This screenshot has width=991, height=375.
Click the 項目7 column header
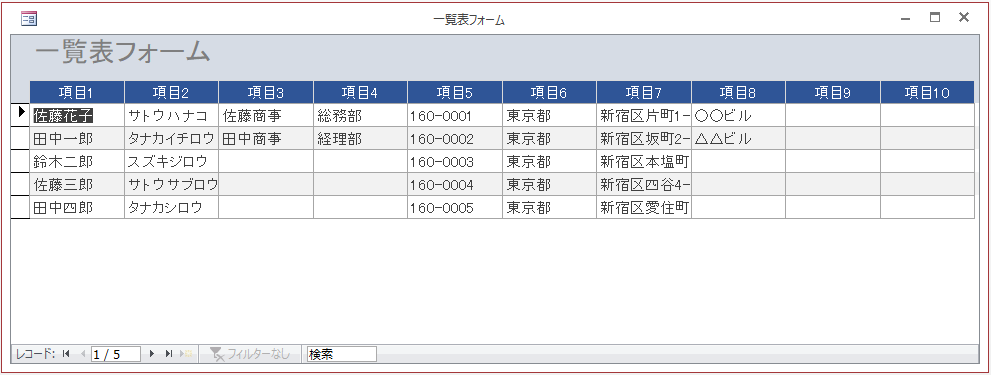[643, 92]
